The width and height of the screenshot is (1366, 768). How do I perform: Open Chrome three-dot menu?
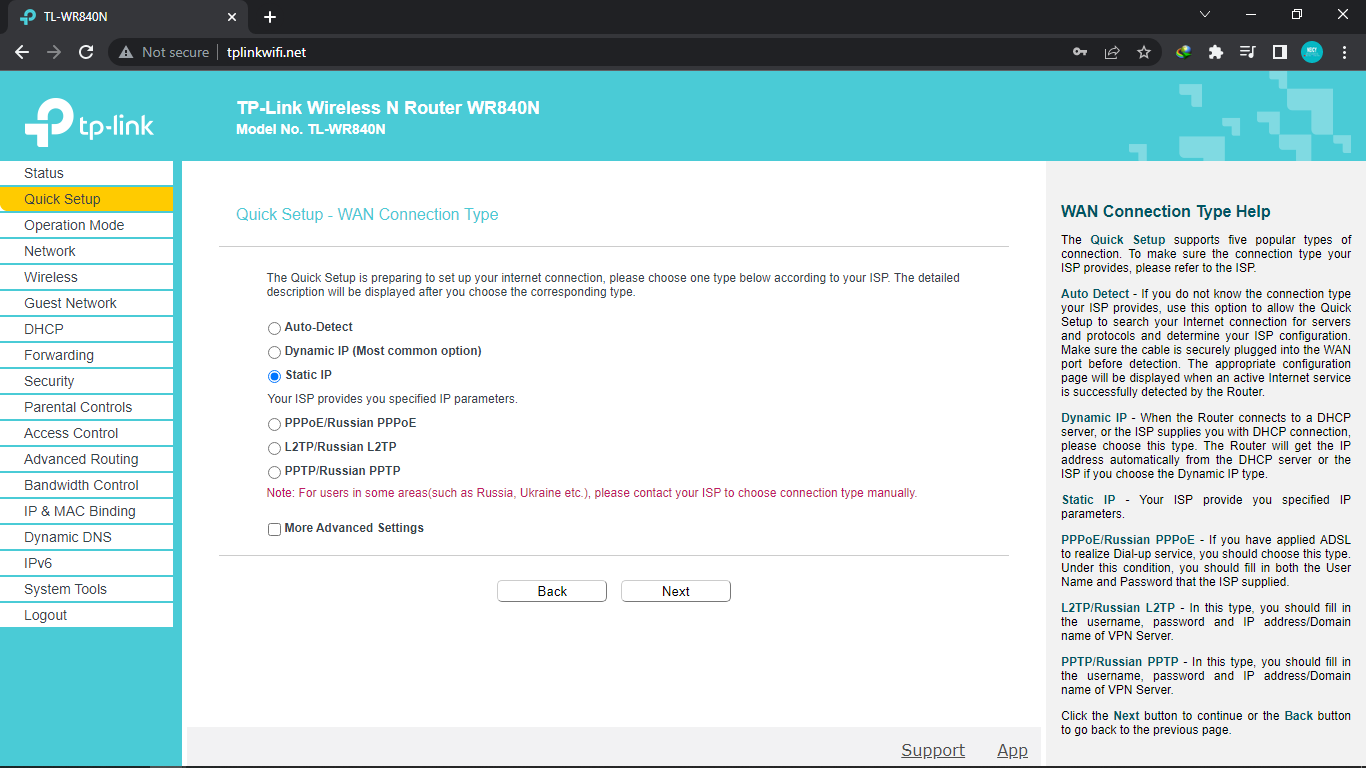pyautogui.click(x=1344, y=52)
